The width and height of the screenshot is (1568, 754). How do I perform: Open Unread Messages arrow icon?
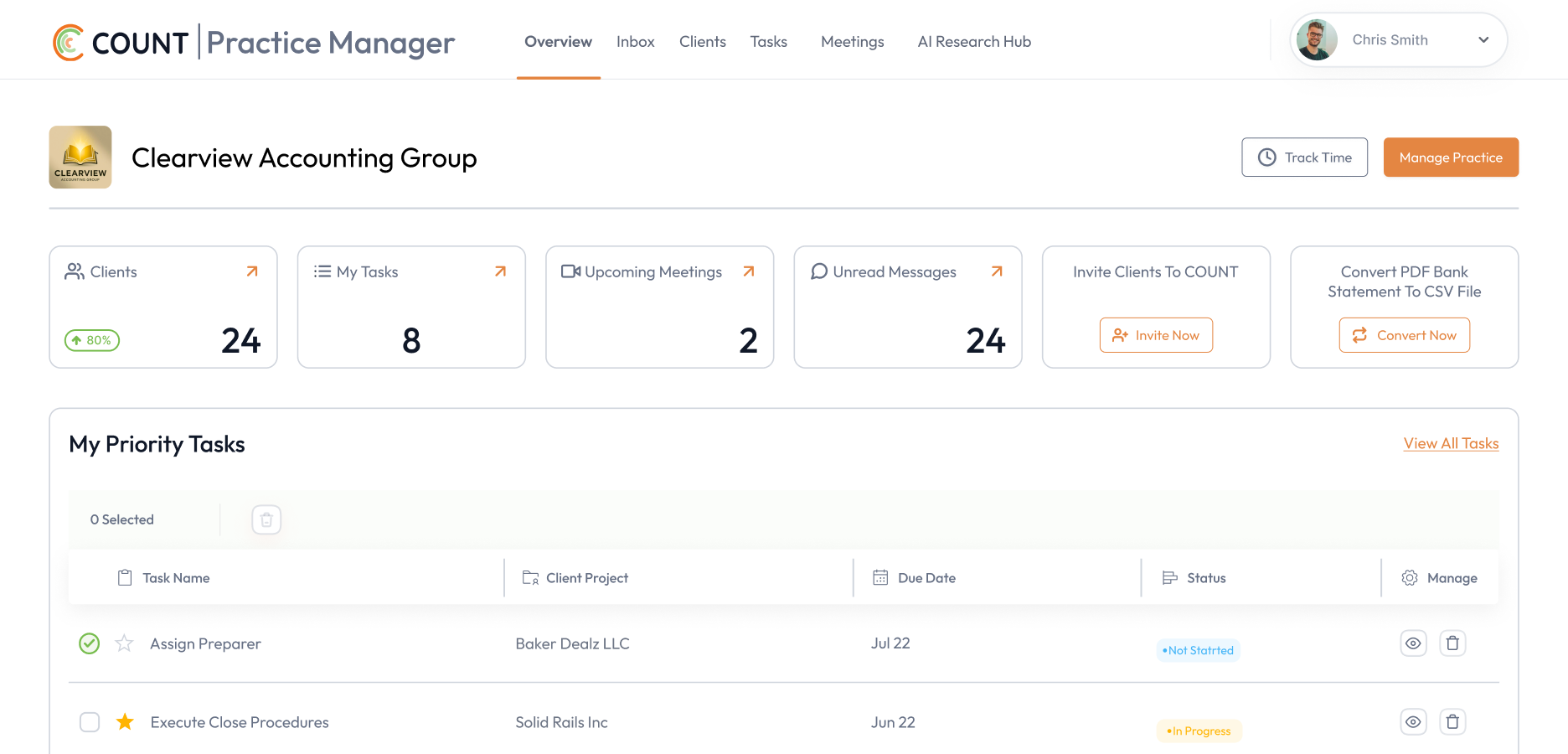[x=997, y=271]
